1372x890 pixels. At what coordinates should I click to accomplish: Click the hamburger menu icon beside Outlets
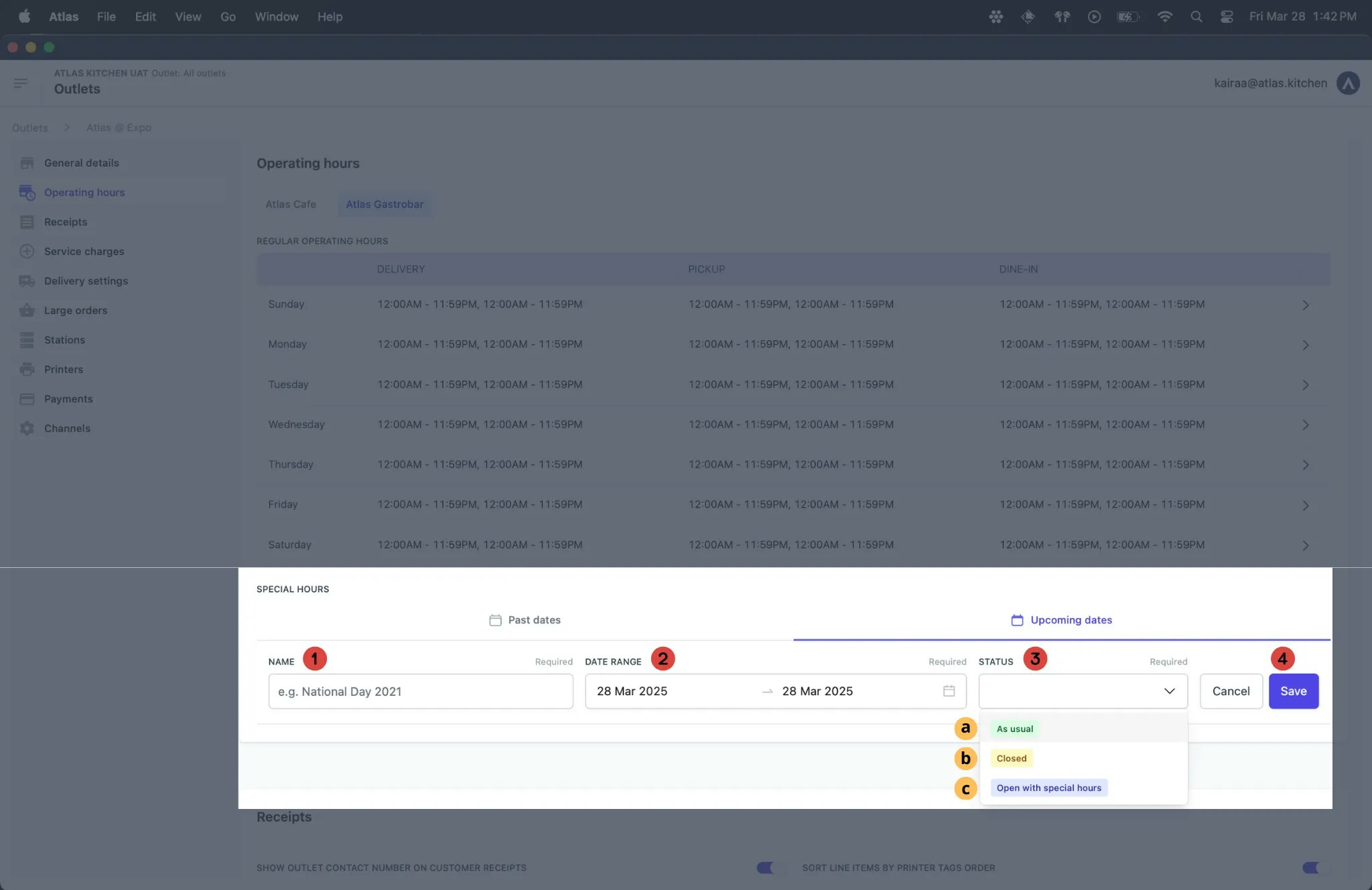pos(21,83)
